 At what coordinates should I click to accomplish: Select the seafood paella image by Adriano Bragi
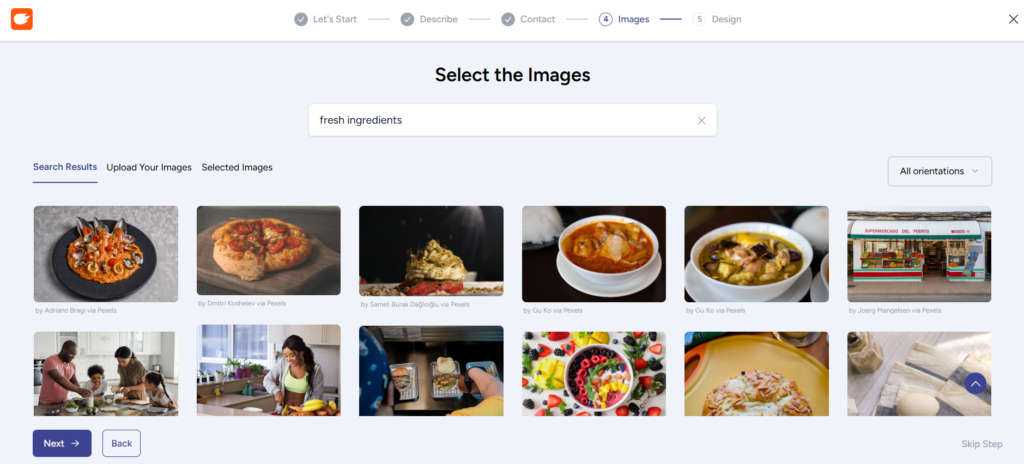106,254
